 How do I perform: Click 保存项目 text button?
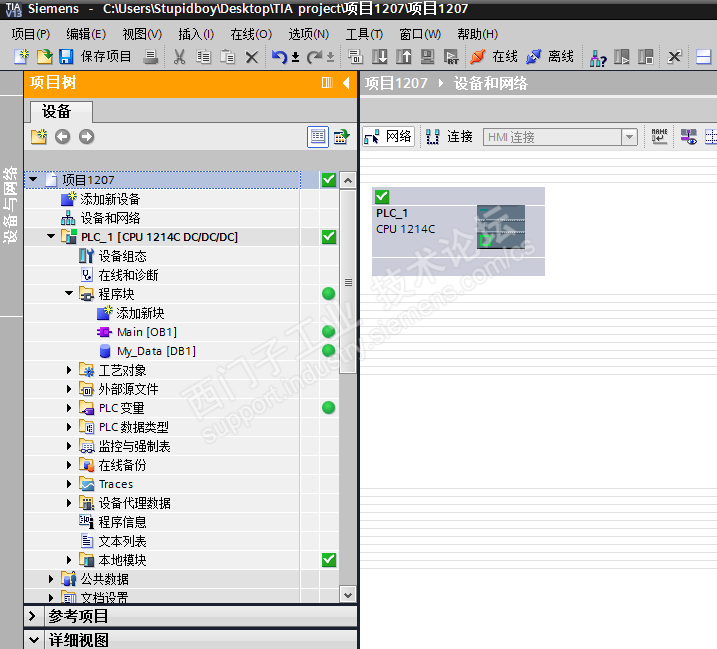coord(106,57)
